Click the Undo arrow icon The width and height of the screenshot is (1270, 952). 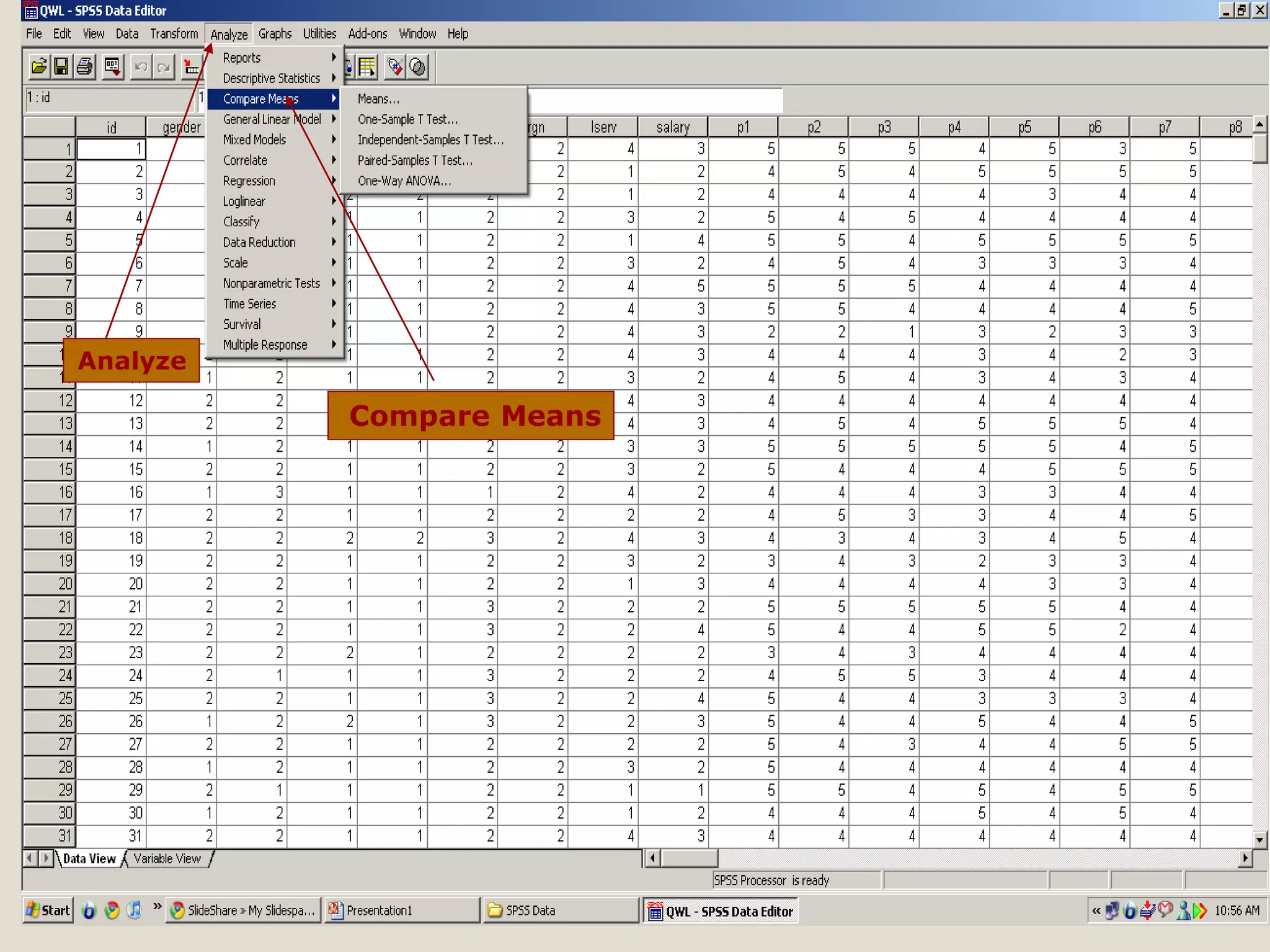tap(141, 66)
